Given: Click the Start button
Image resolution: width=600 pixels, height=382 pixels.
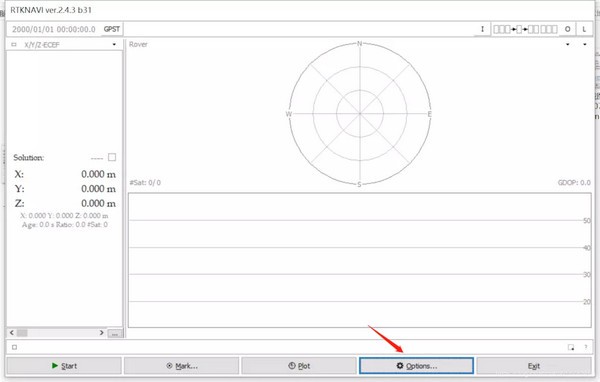Looking at the screenshot, I should pyautogui.click(x=64, y=366).
